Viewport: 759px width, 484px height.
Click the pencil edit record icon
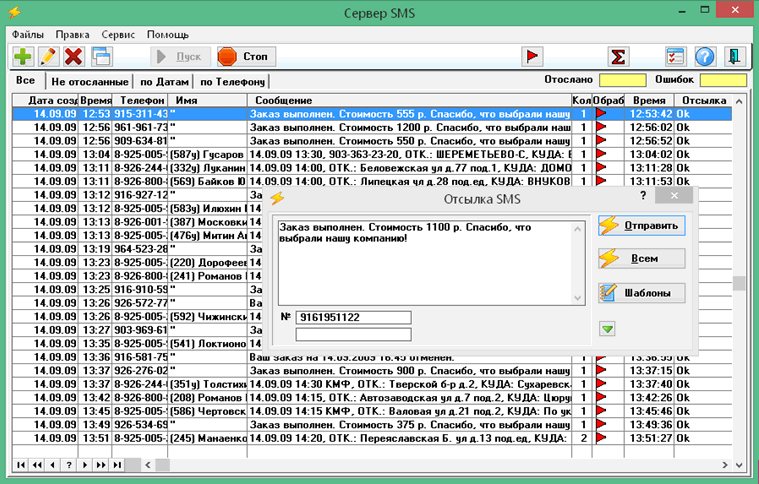(x=48, y=57)
